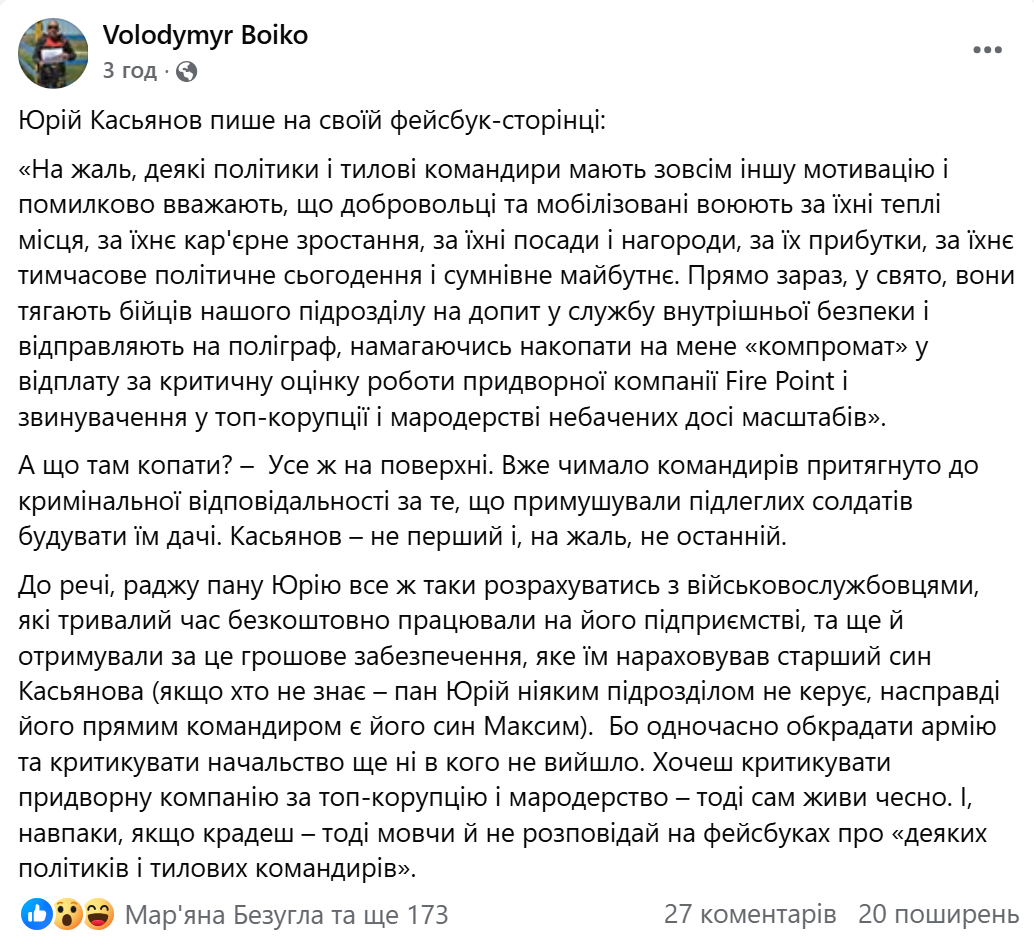Open the 27 коментарів comments list

(x=750, y=914)
